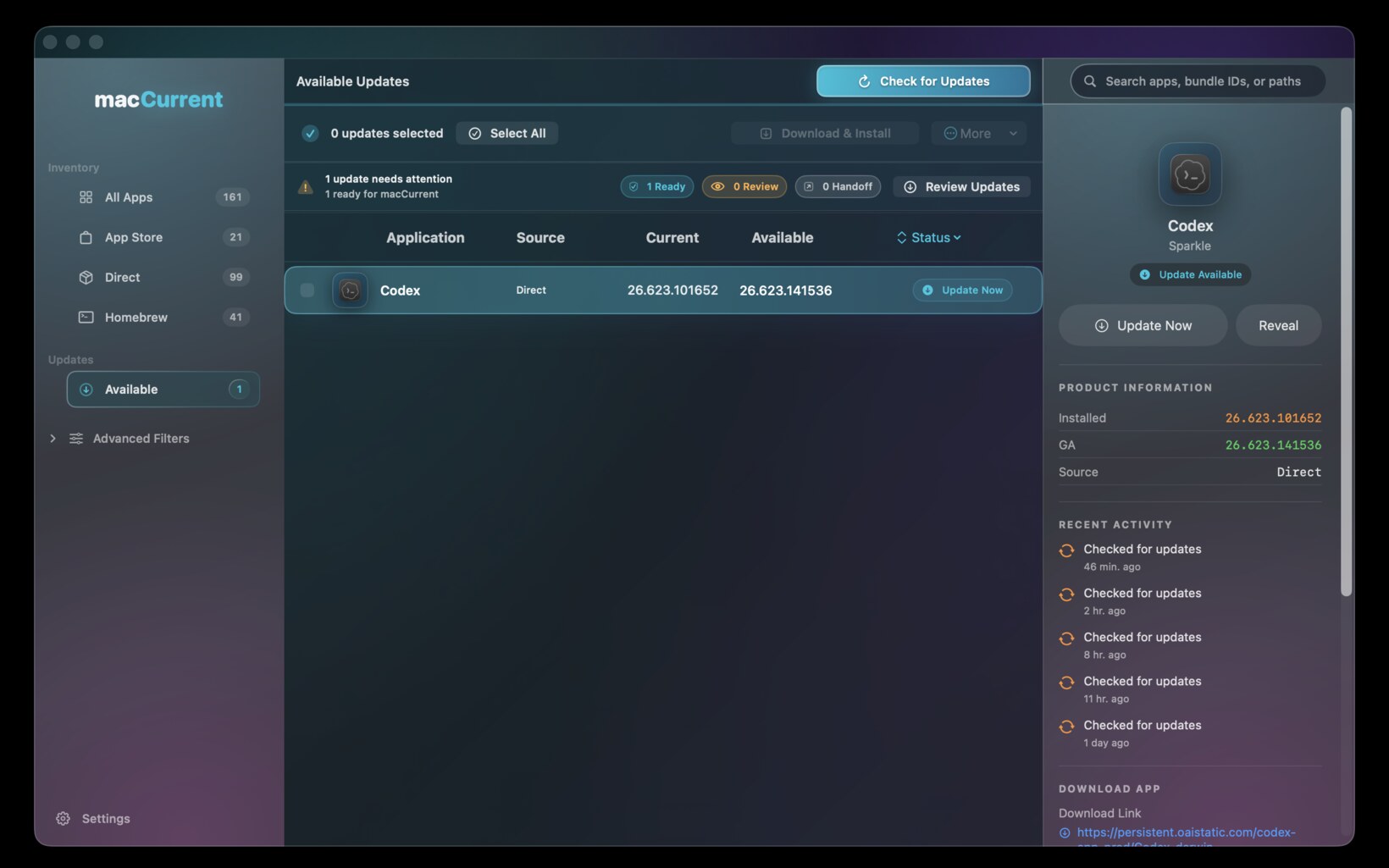Viewport: 1389px width, 868px height.
Task: Click the sync icon for 1 day ago activity
Action: pyautogui.click(x=1066, y=727)
